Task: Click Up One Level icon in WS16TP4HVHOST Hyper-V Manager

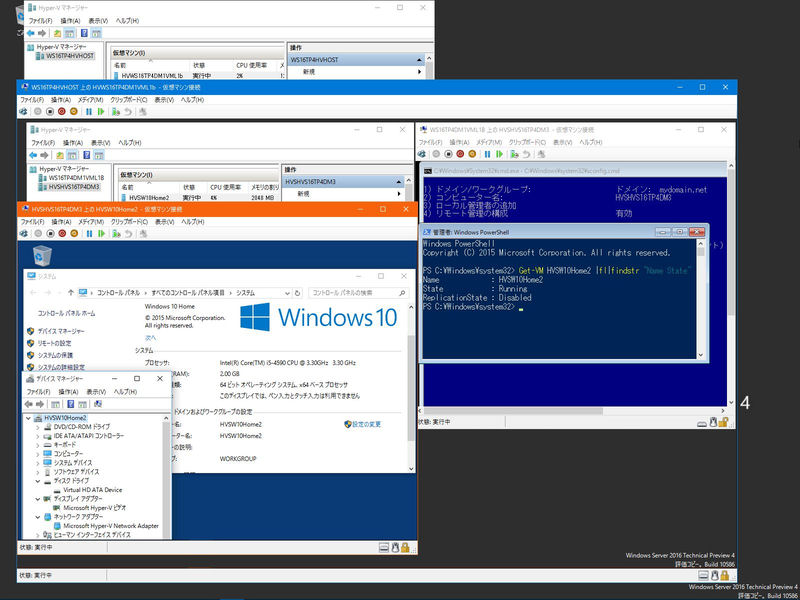Action: tap(57, 33)
